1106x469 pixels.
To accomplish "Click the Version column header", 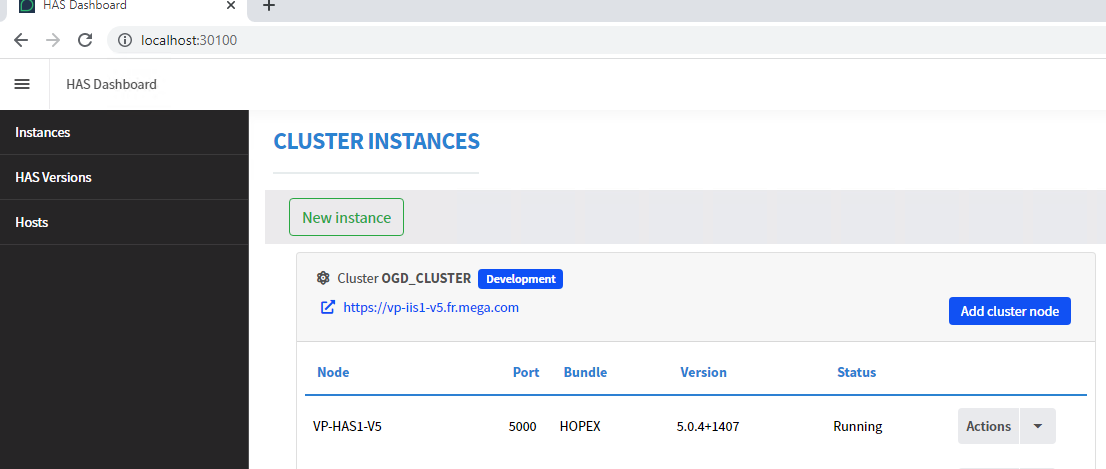I will (x=703, y=372).
